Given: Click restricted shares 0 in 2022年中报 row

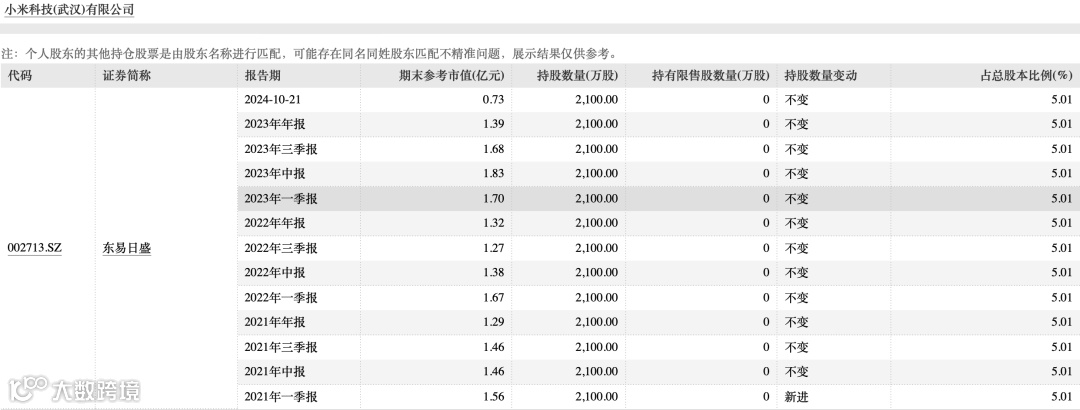Looking at the screenshot, I should [766, 273].
